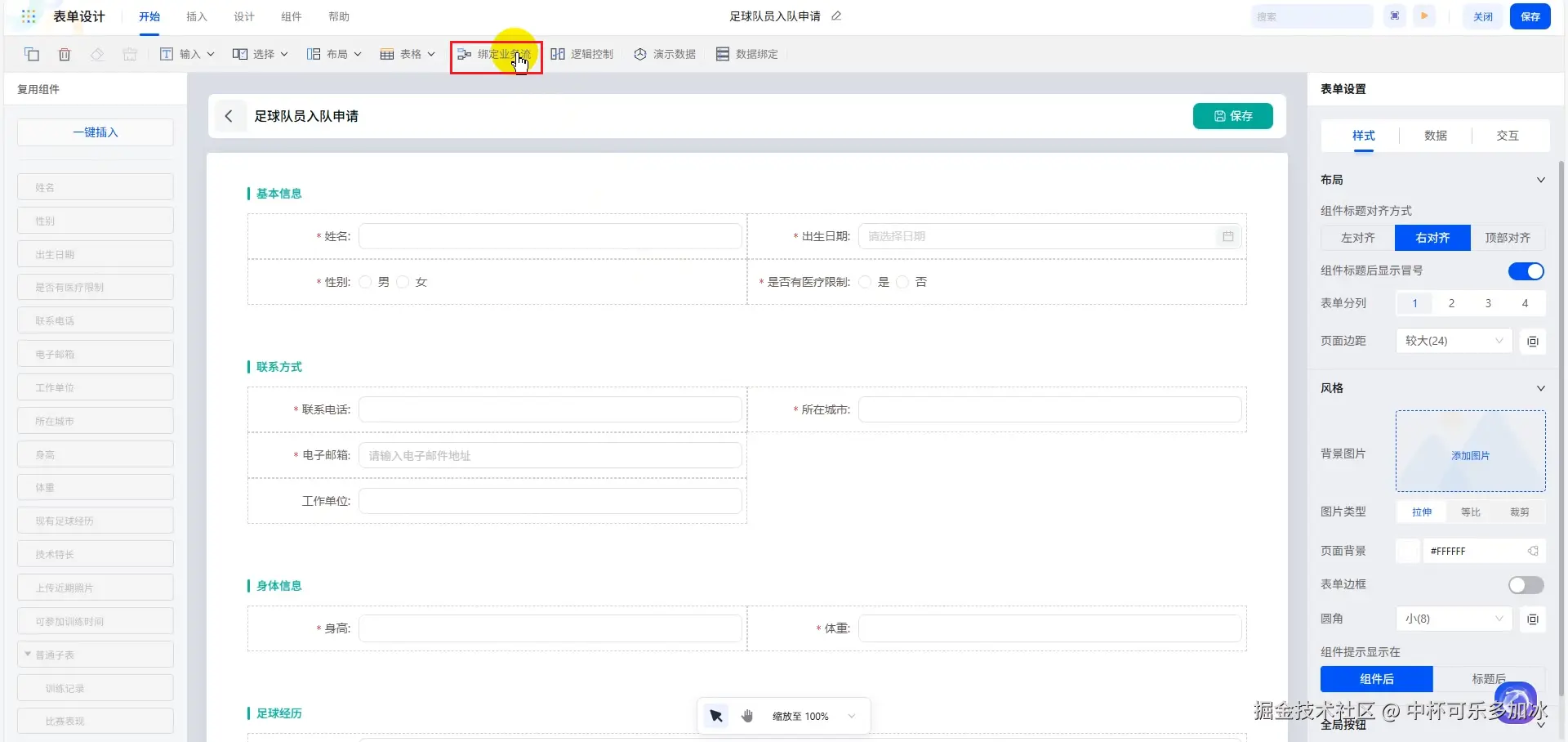1568x742 pixels.
Task: Click the 姓名 text input field
Action: coord(550,236)
